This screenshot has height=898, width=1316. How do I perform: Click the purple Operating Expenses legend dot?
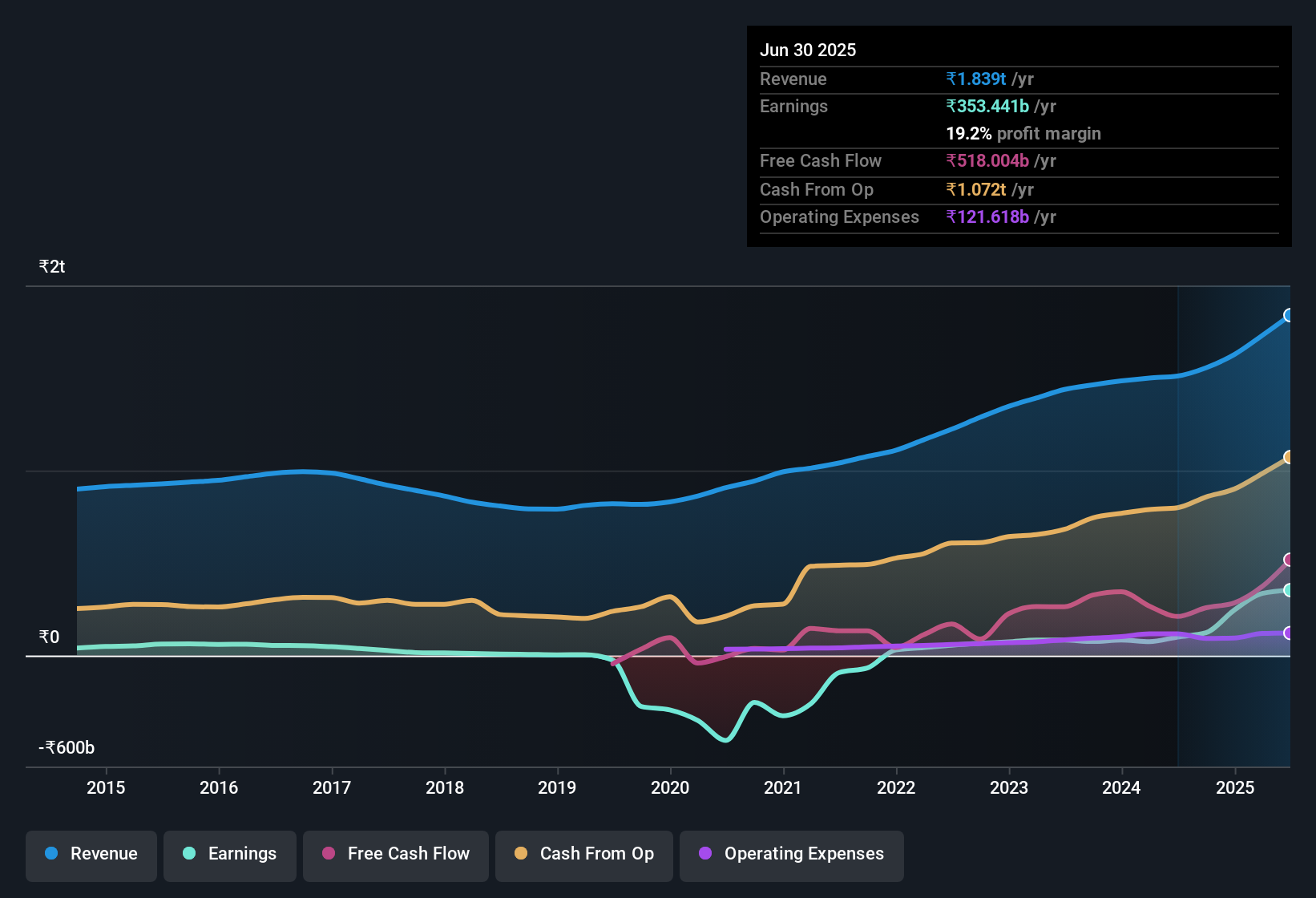point(705,854)
